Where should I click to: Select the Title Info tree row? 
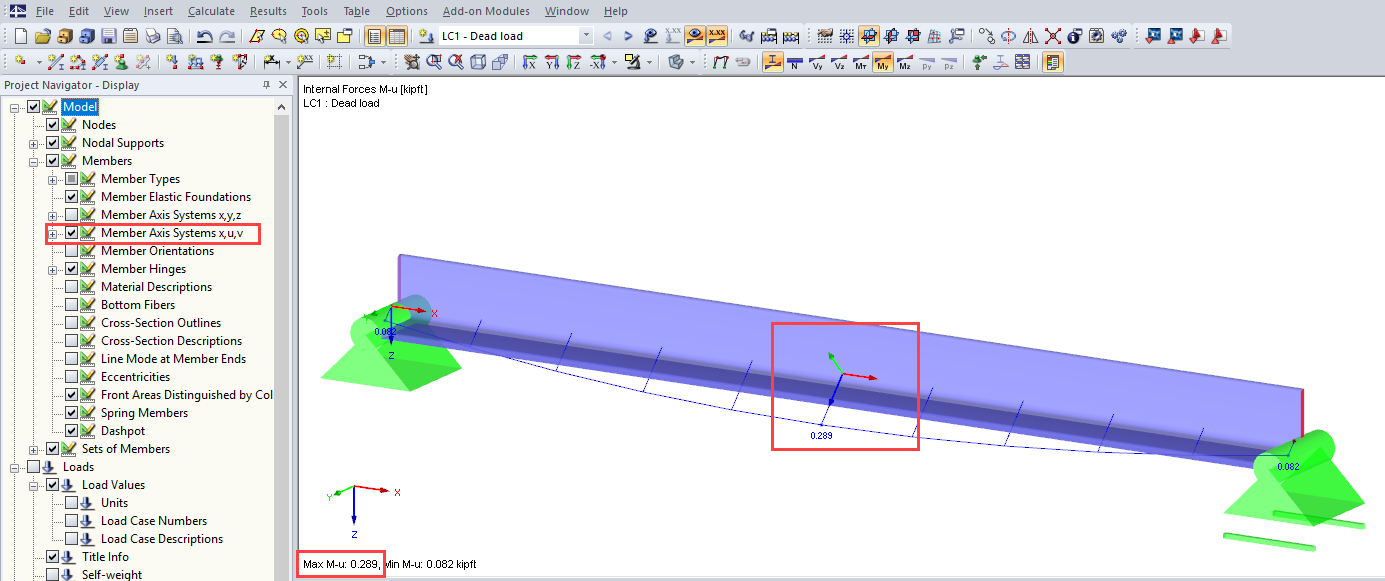(105, 557)
